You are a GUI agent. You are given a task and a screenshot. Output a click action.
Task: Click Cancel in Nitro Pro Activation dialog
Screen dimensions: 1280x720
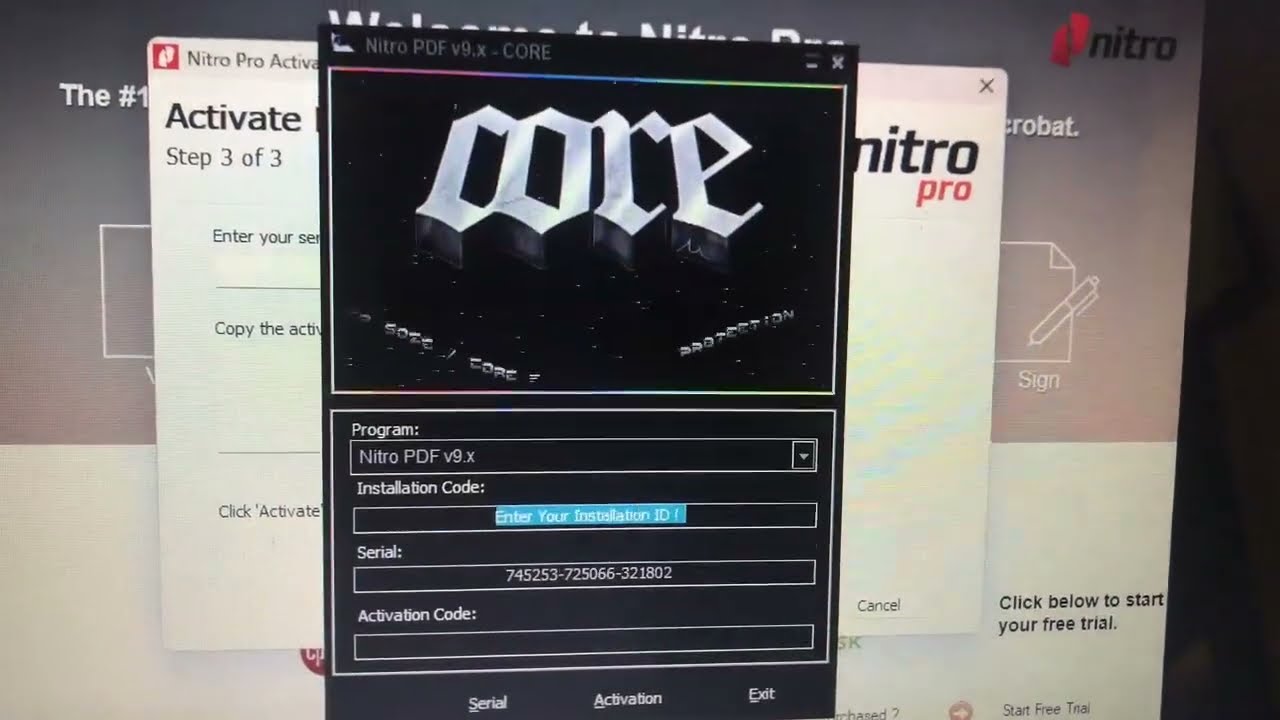[x=878, y=605]
